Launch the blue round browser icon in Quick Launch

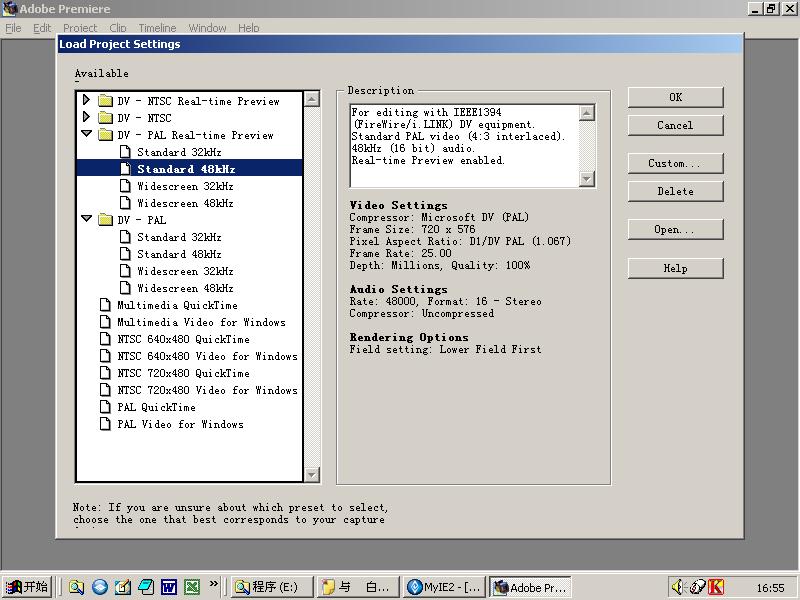[99, 587]
